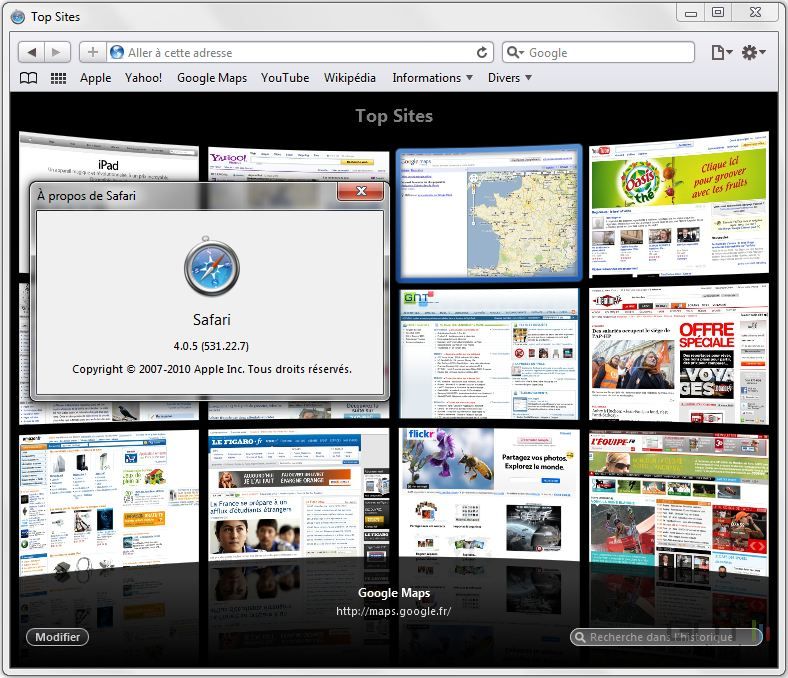The width and height of the screenshot is (788, 678).
Task: Click the Copyright 2007-2010 Apple Inc. text
Action: pos(212,369)
